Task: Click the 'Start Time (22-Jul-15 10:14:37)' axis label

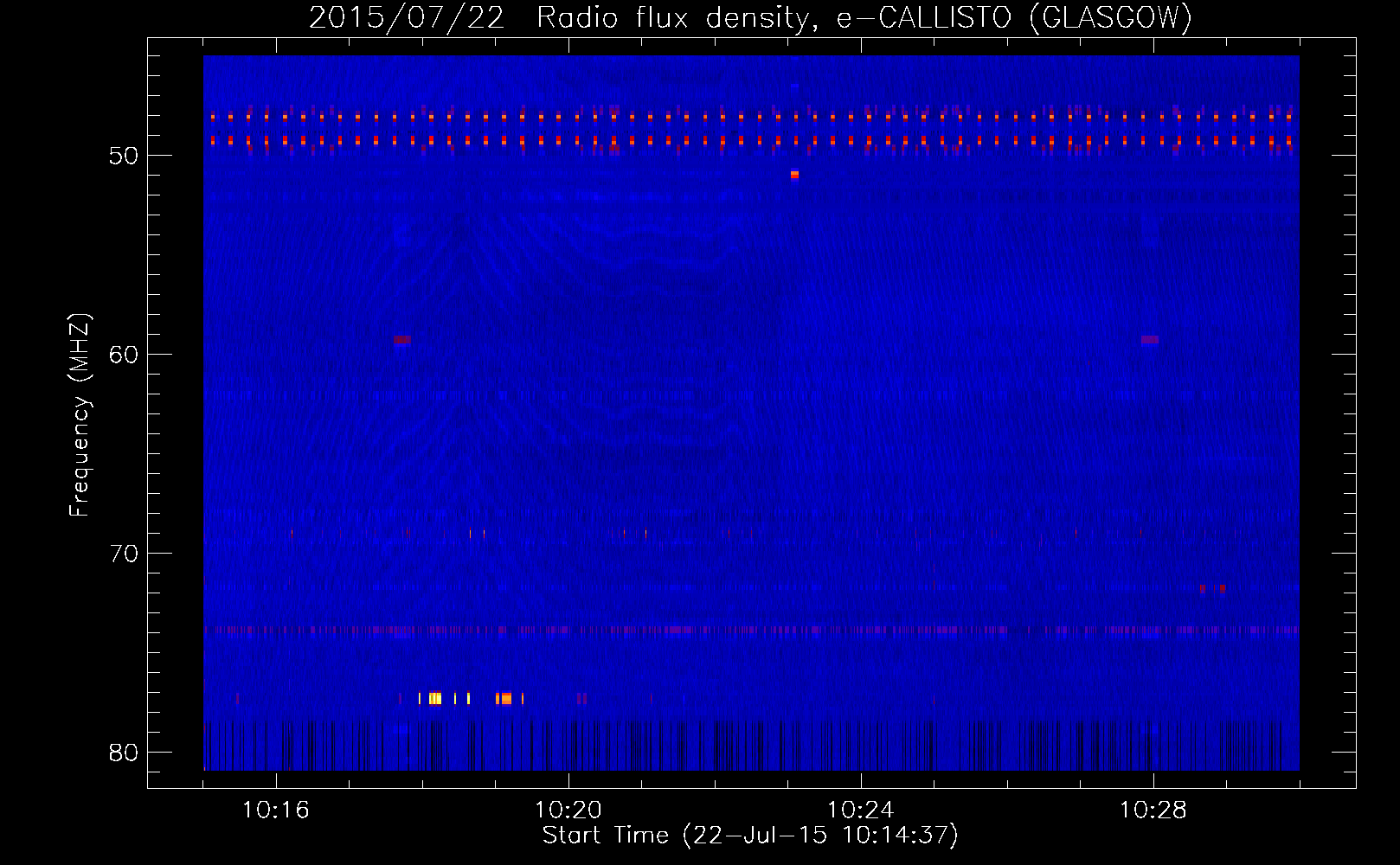Action: coord(750,836)
